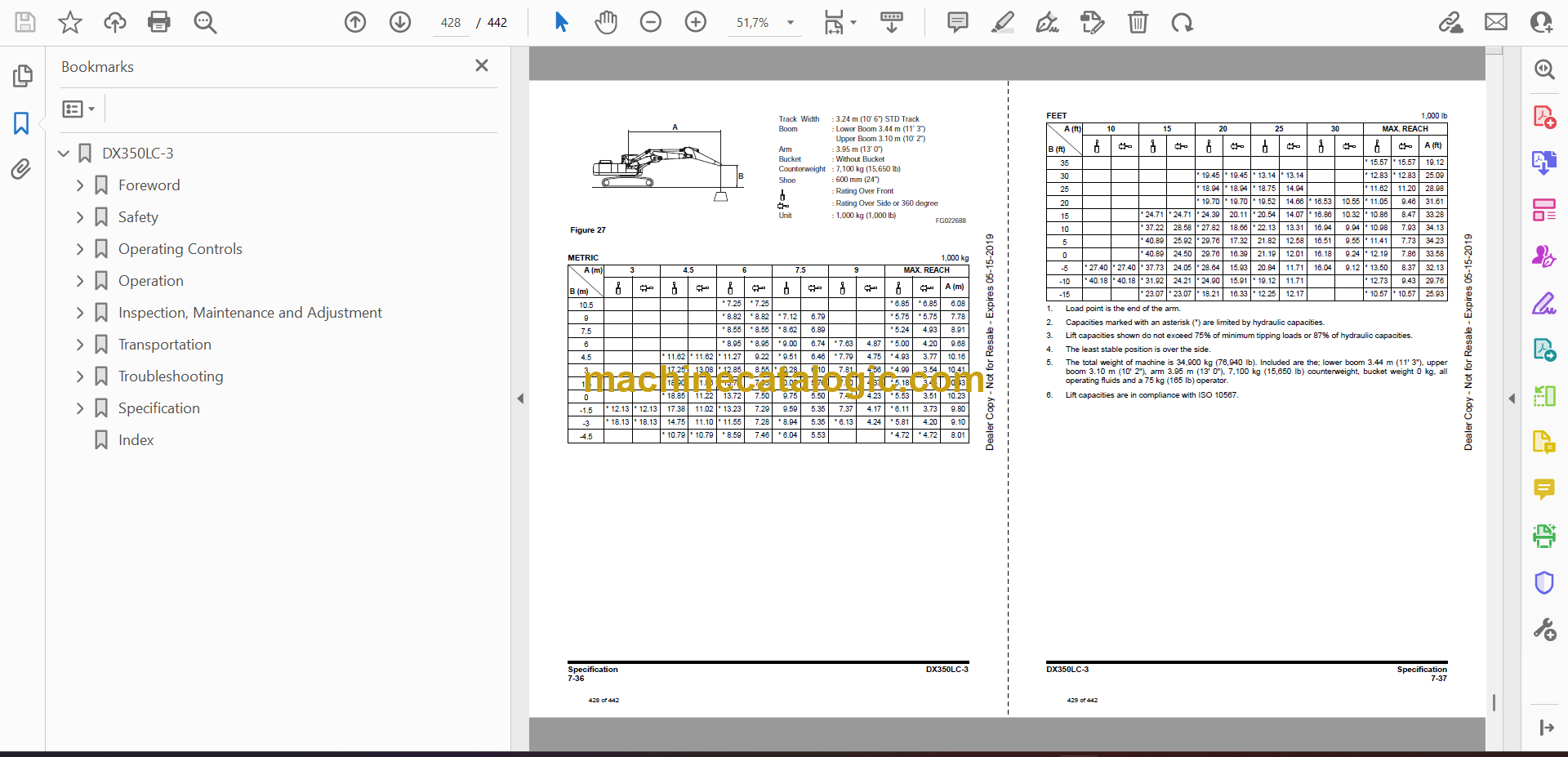1568x757 pixels.
Task: Click the upload to cloud icon
Action: [x=115, y=22]
